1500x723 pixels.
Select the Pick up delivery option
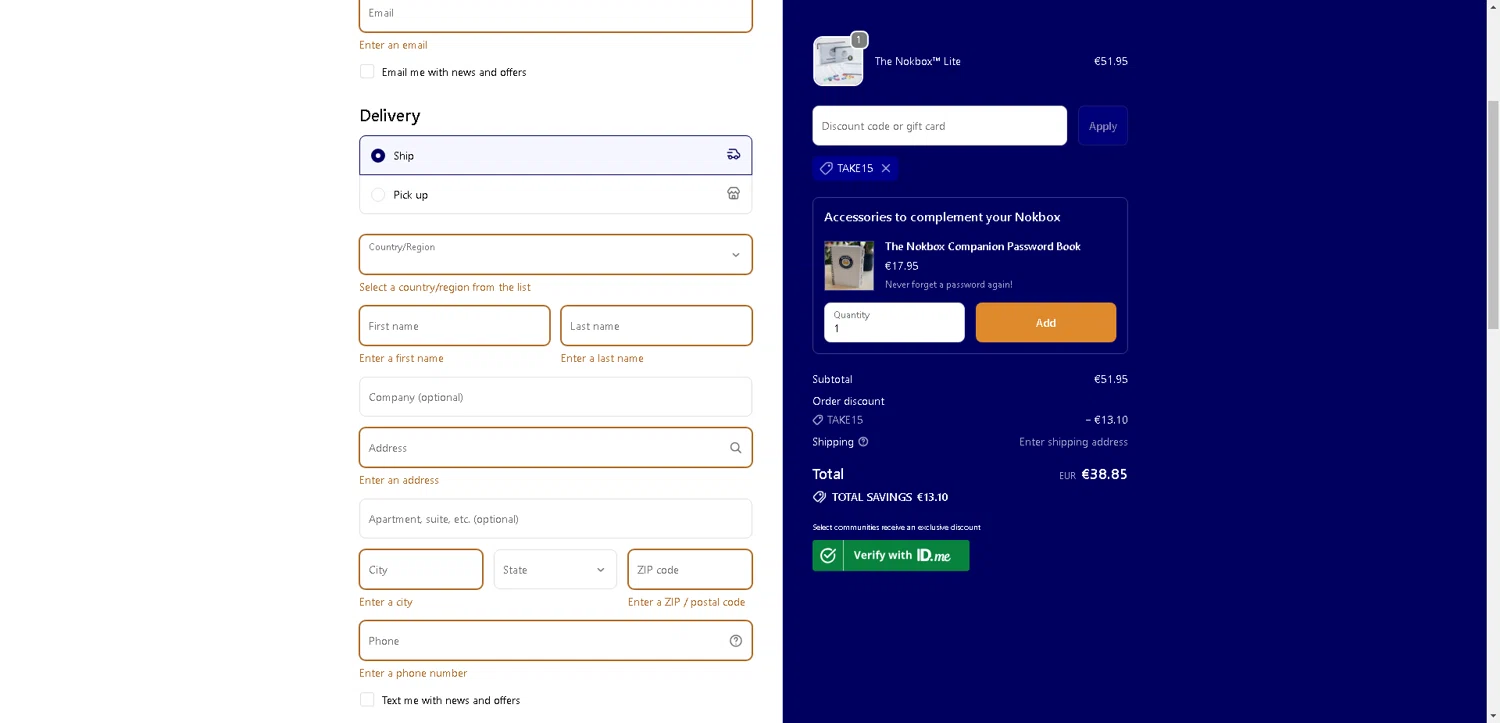click(x=555, y=194)
